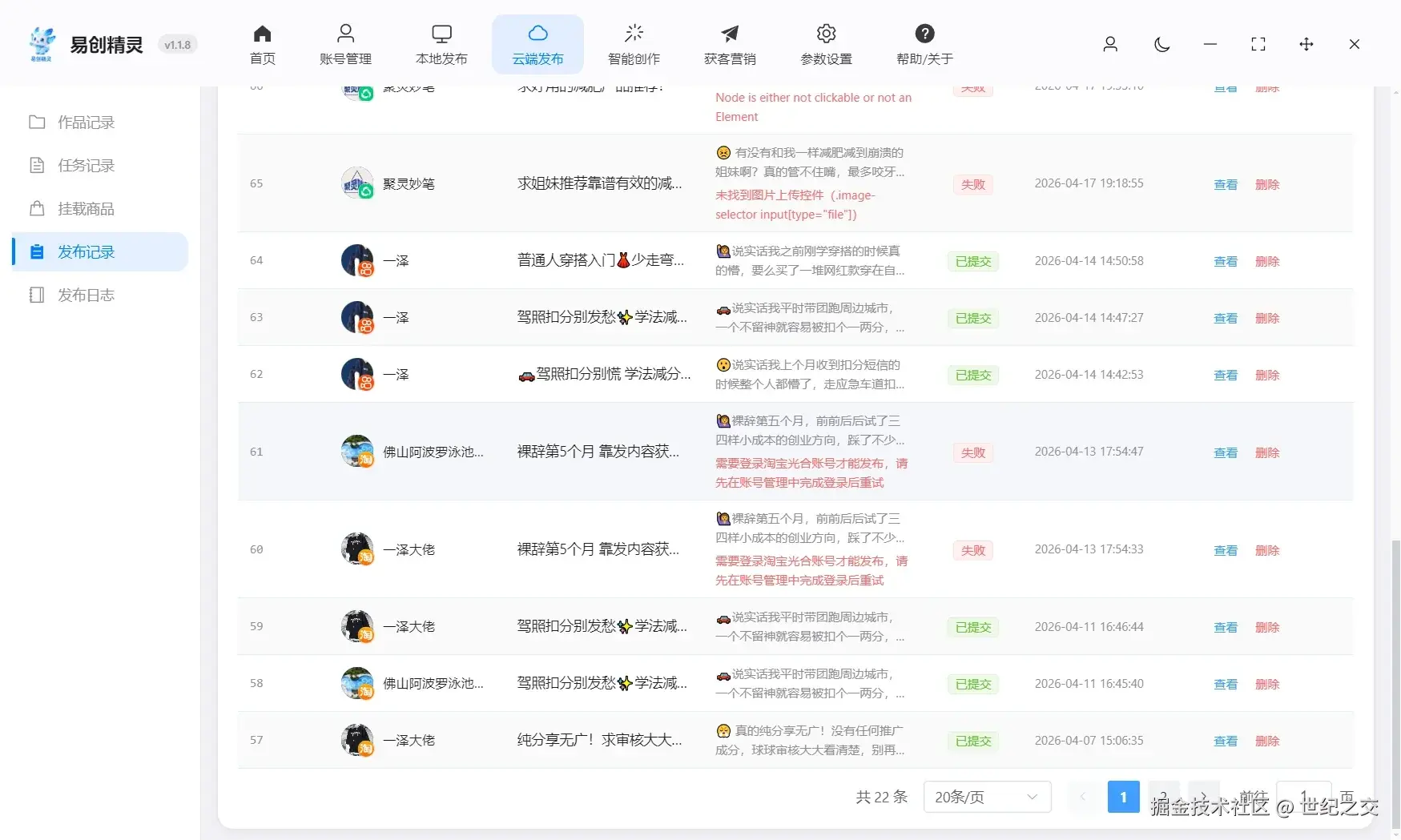
Task: Click the user profile icon in title bar
Action: (1110, 44)
